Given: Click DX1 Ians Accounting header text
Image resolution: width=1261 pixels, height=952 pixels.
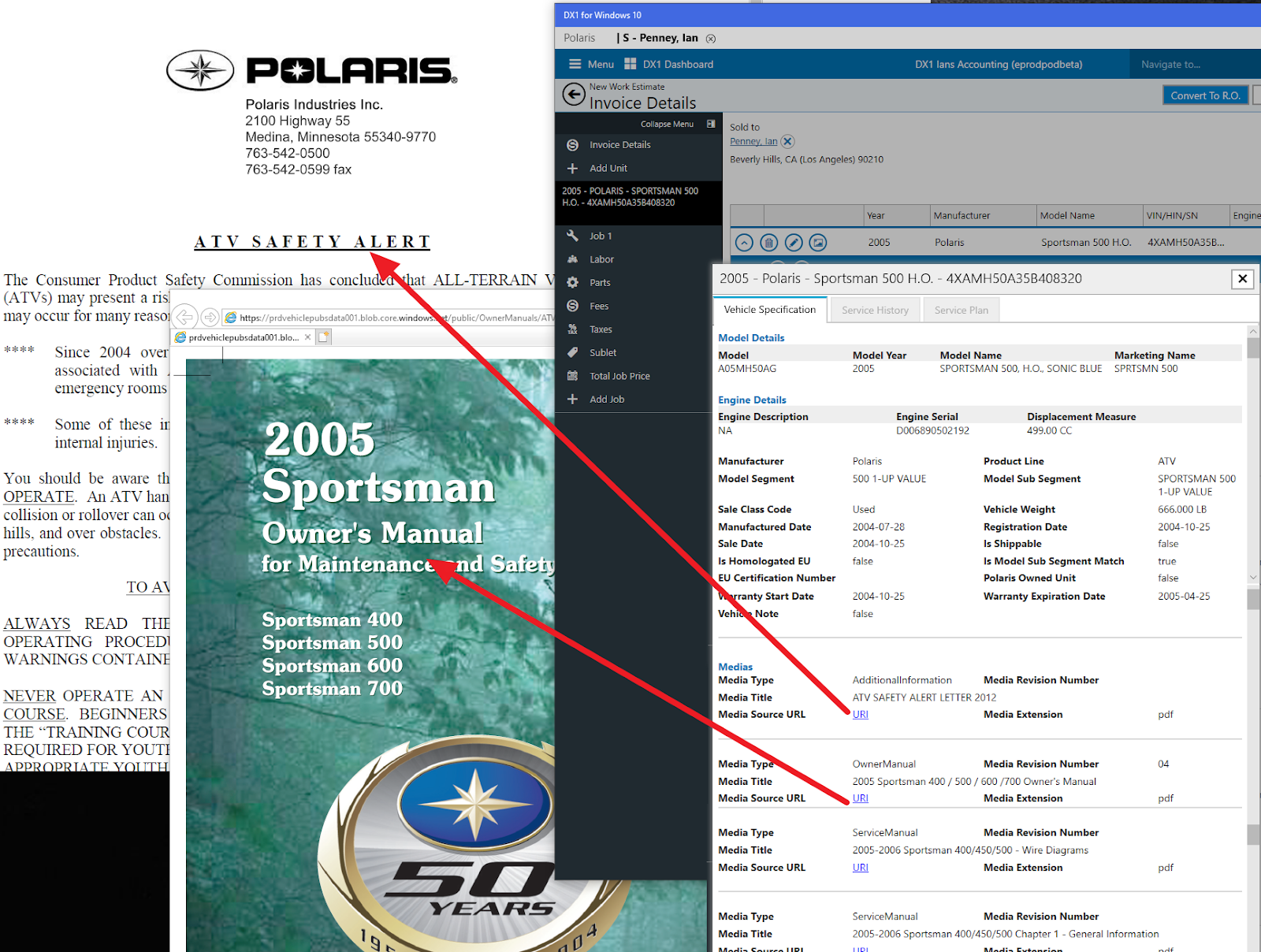Looking at the screenshot, I should (998, 65).
